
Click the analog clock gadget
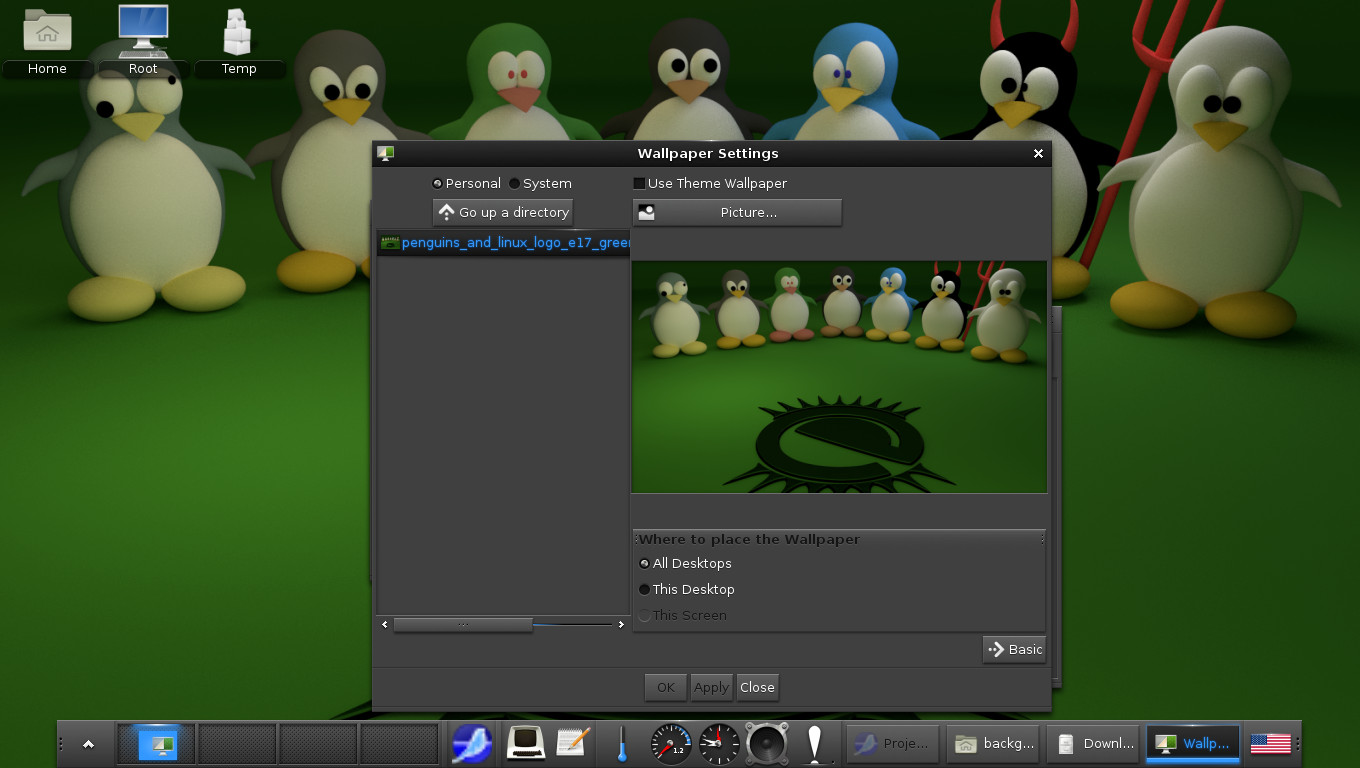click(x=718, y=744)
